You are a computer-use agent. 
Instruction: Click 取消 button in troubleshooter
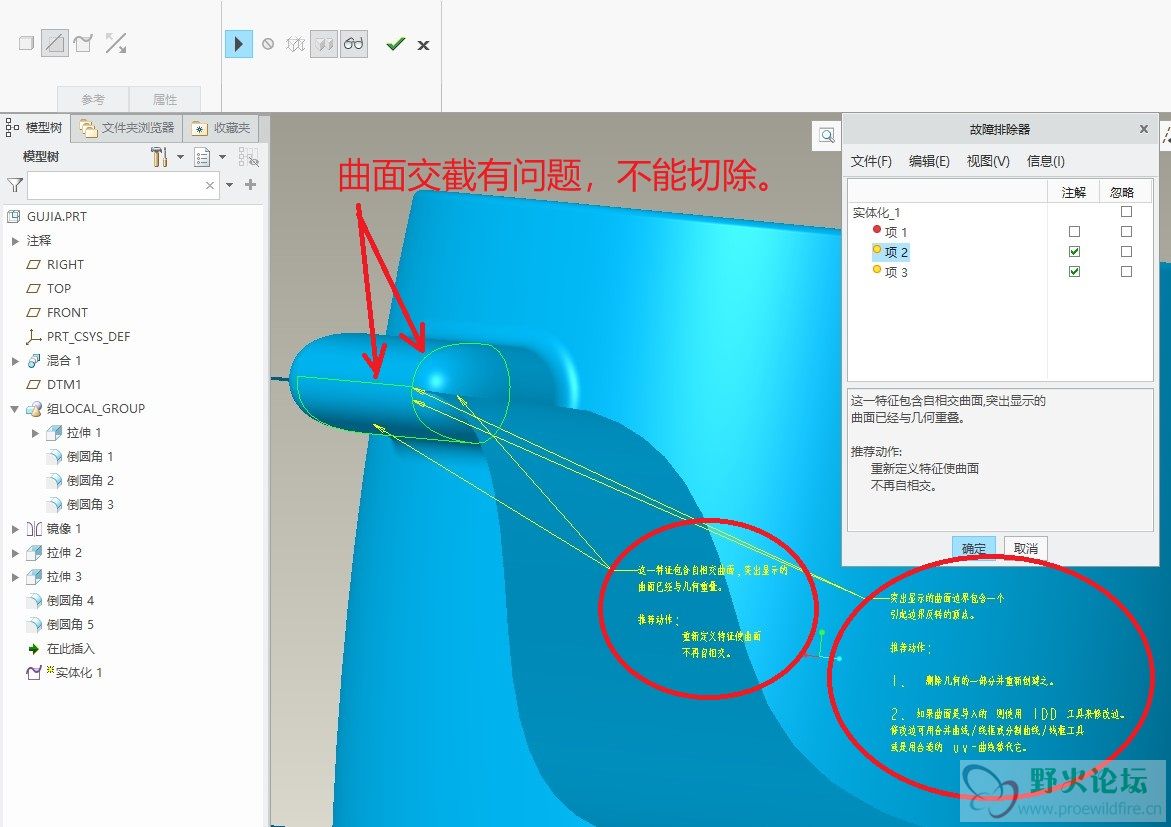pyautogui.click(x=1025, y=548)
